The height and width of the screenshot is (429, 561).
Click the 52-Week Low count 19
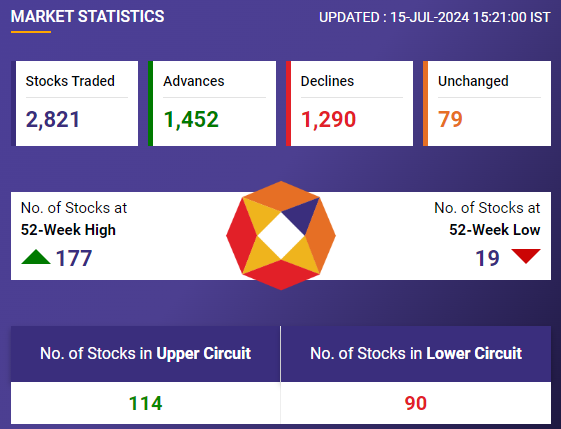(487, 258)
